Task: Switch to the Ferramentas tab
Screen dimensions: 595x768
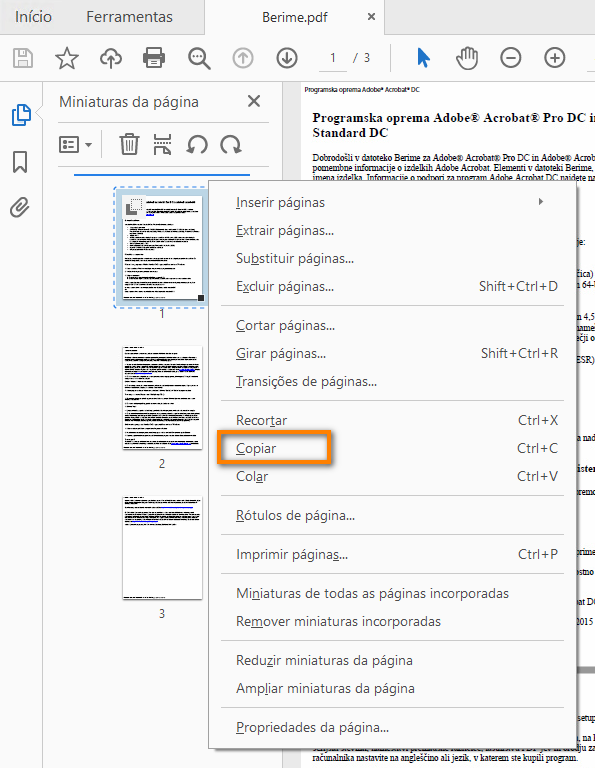Action: (129, 17)
